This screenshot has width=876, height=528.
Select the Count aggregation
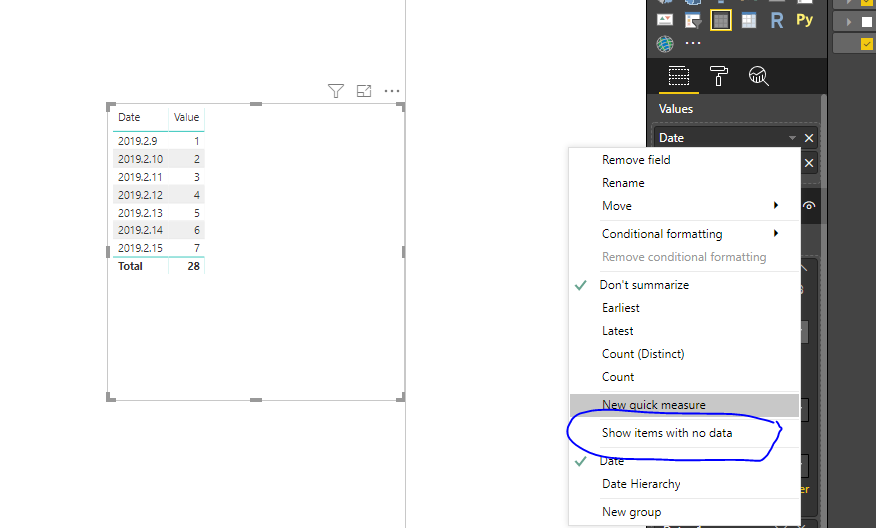point(618,377)
